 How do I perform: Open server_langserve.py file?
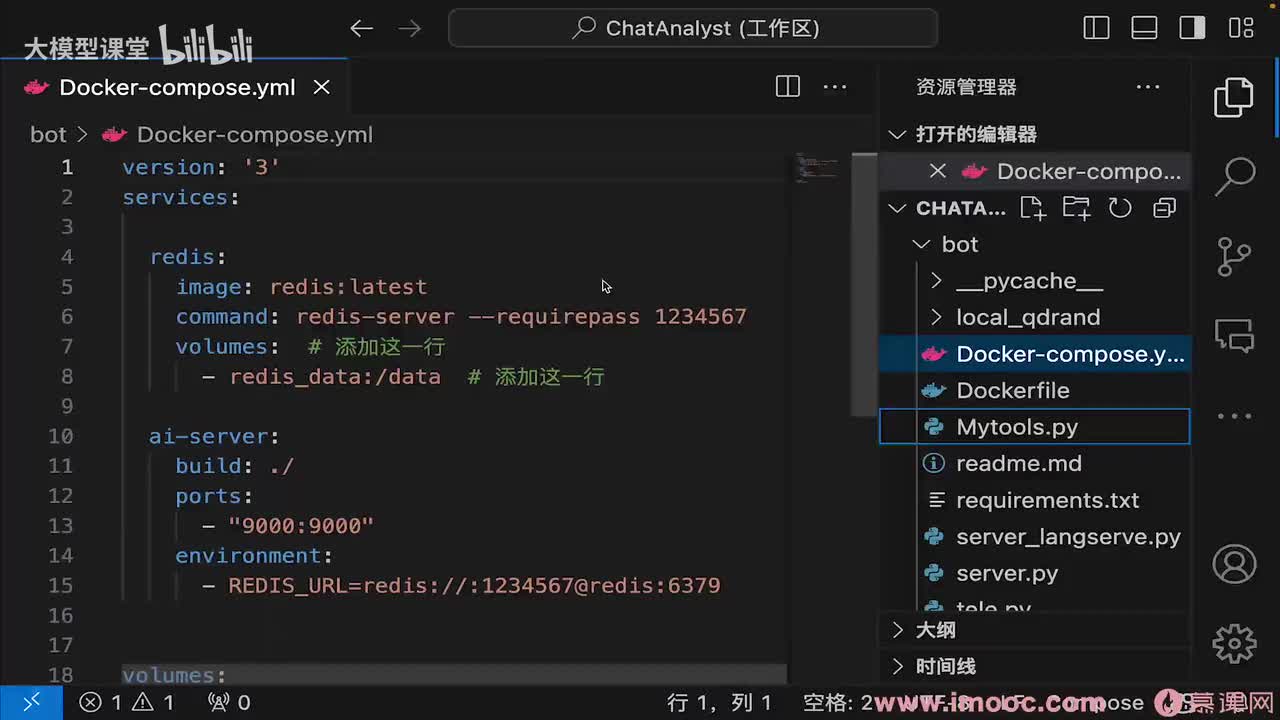click(1035, 537)
